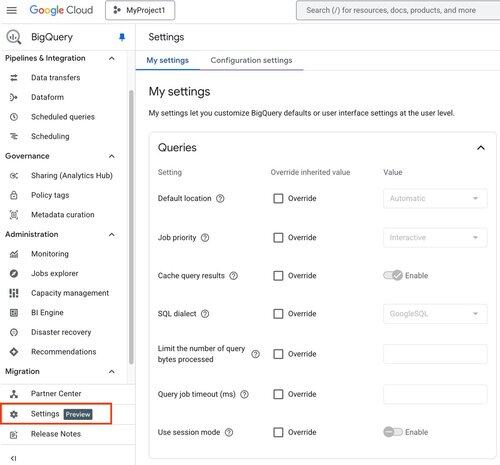Open help for Use session mode
The width and height of the screenshot is (500, 465).
click(x=229, y=432)
